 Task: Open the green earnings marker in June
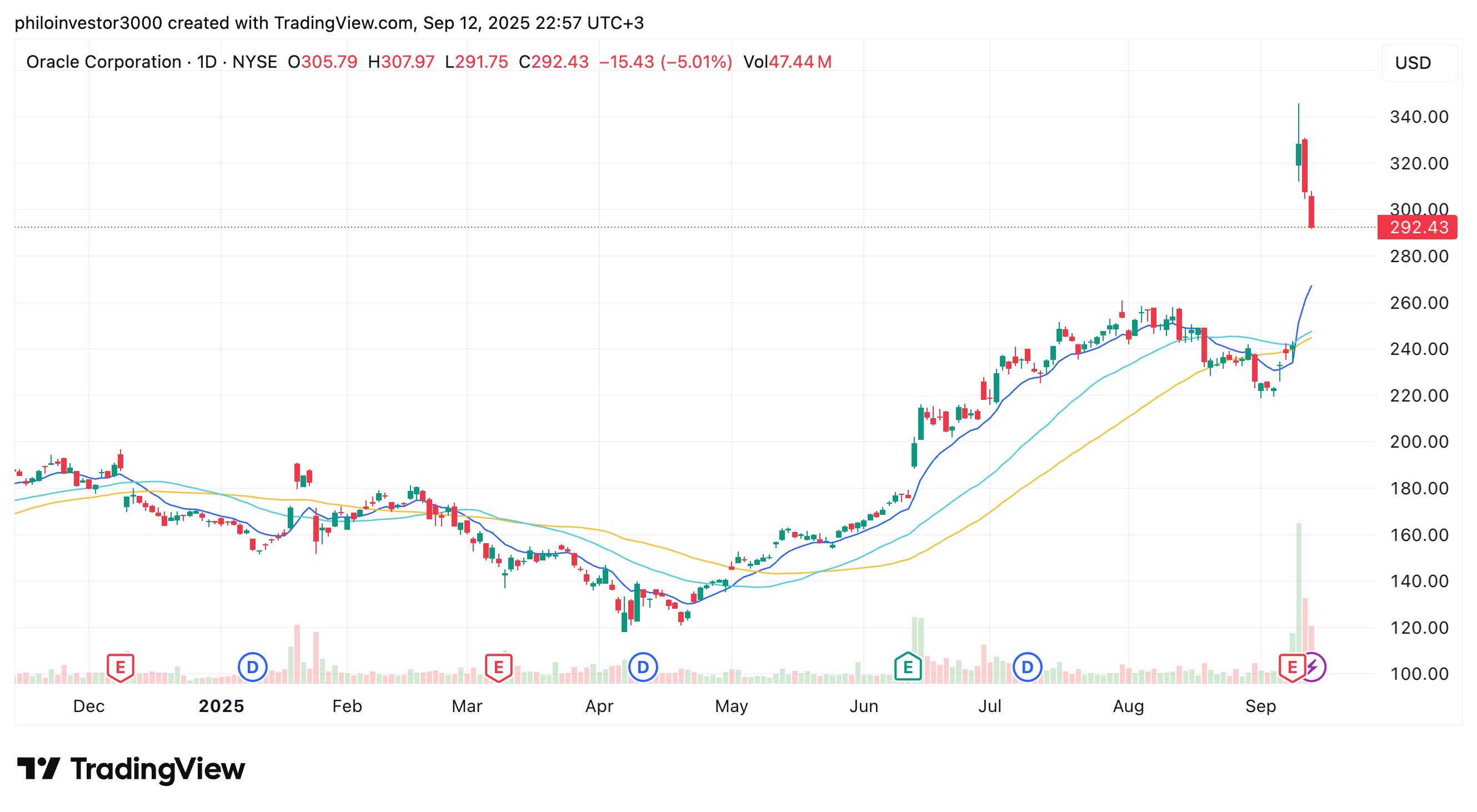point(908,667)
